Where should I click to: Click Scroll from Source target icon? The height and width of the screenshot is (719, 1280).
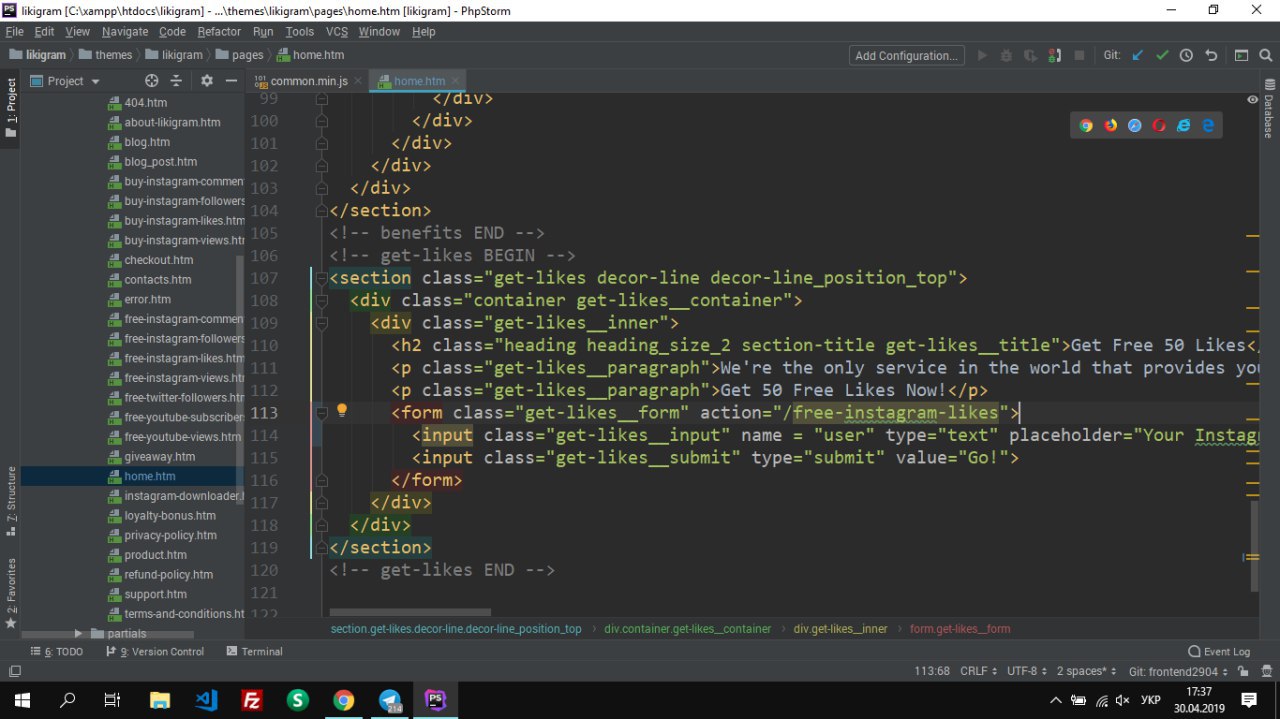pyautogui.click(x=152, y=81)
